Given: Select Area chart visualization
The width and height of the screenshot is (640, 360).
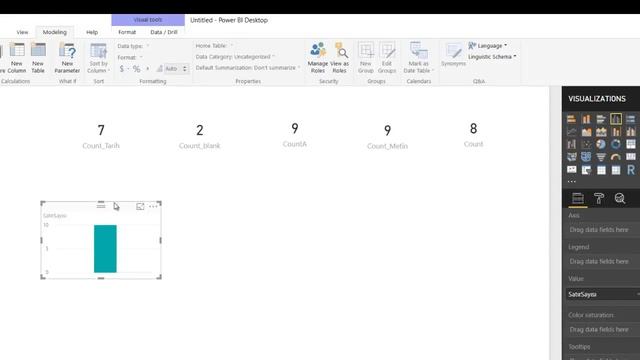Looking at the screenshot, I should (586, 132).
